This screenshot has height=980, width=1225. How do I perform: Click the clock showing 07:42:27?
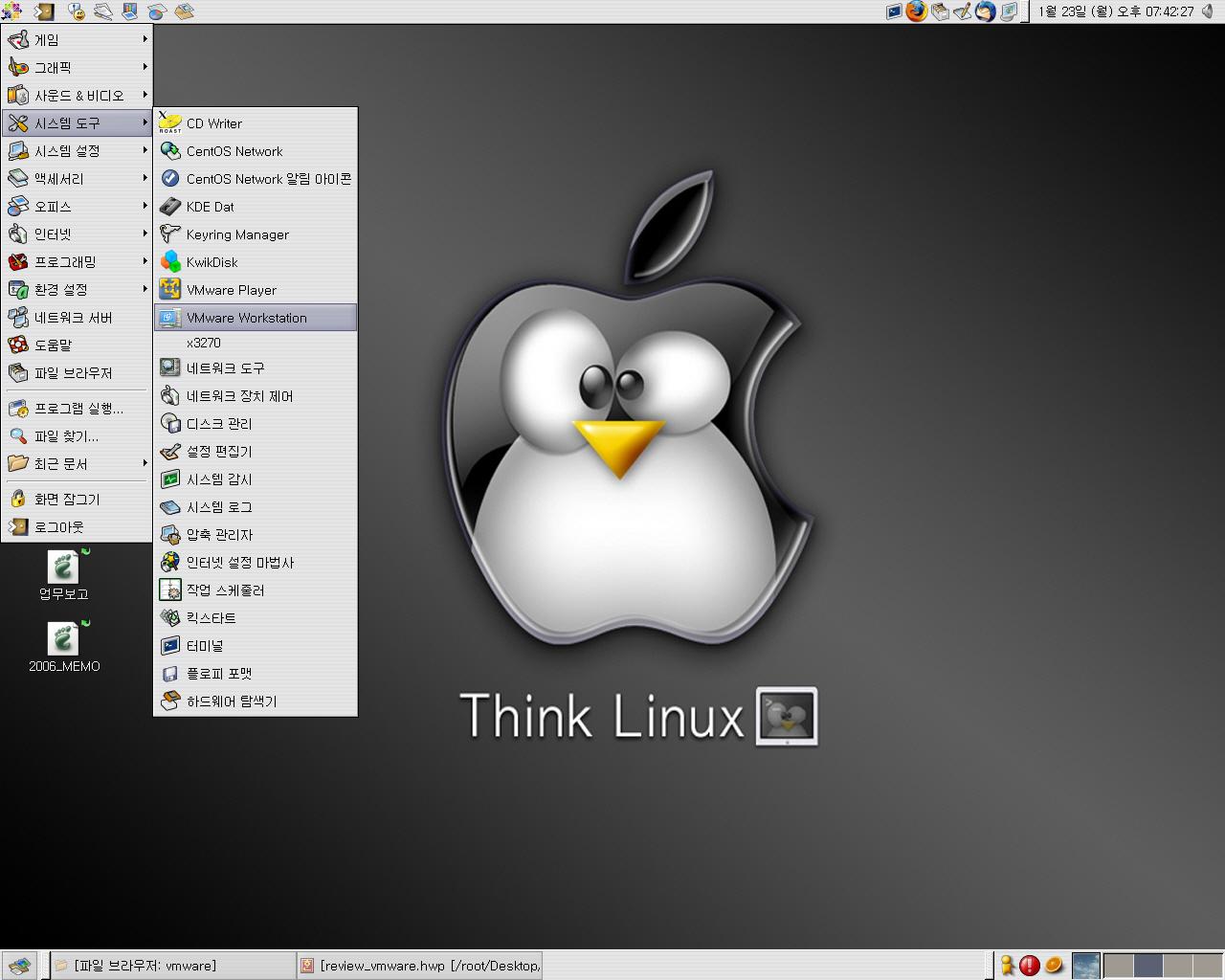(x=1116, y=11)
